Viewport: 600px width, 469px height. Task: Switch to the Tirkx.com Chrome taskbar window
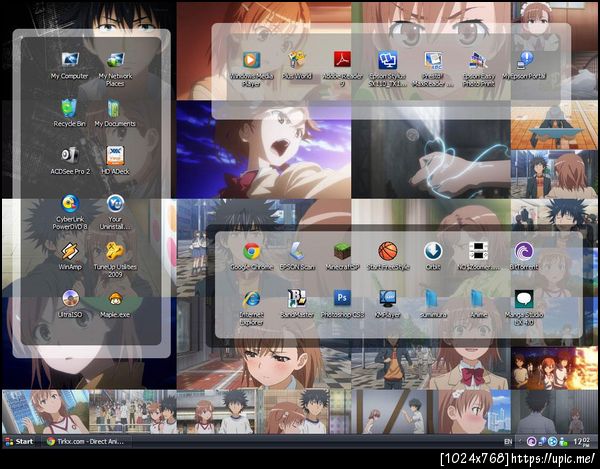coord(86,441)
